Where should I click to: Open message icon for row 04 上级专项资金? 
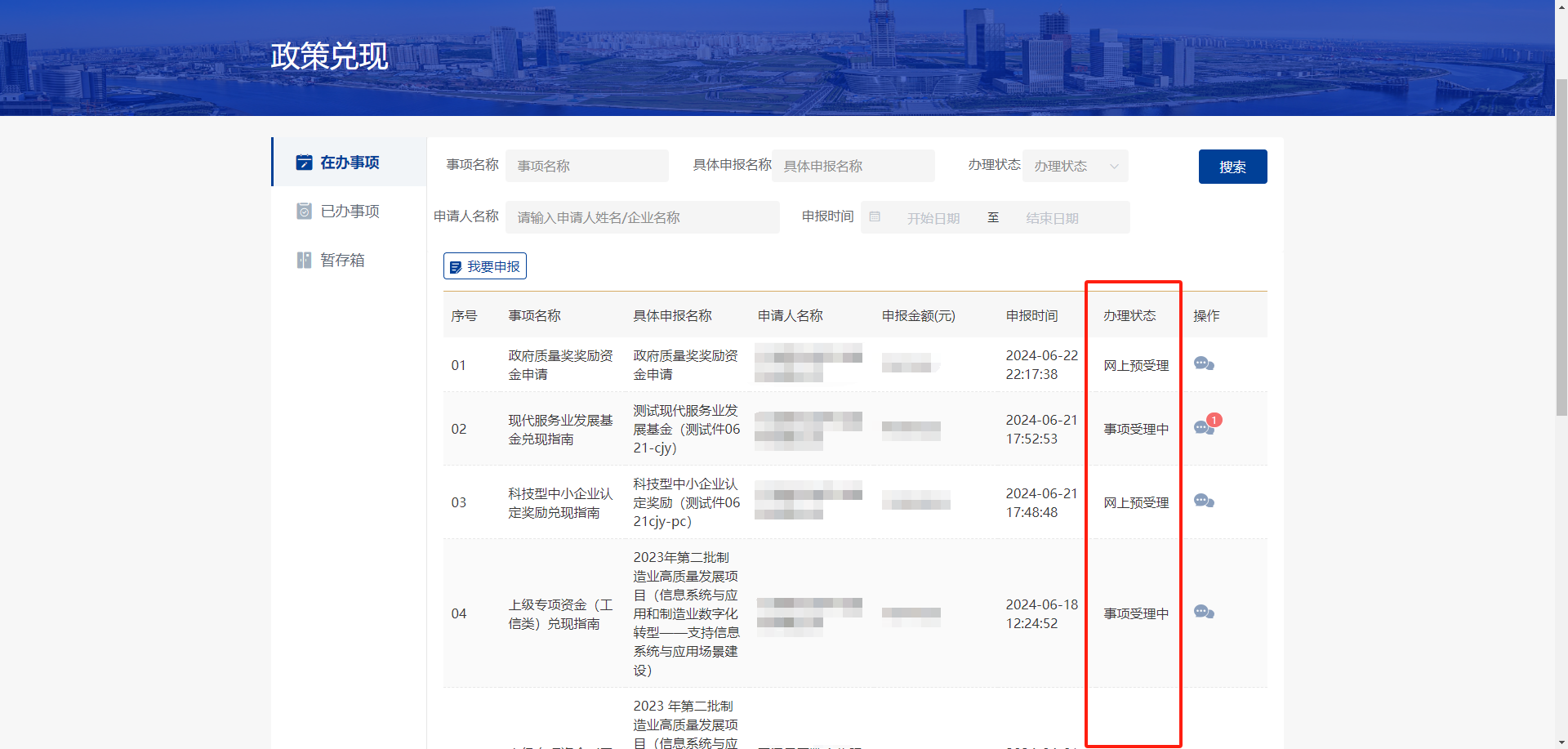pyautogui.click(x=1204, y=612)
